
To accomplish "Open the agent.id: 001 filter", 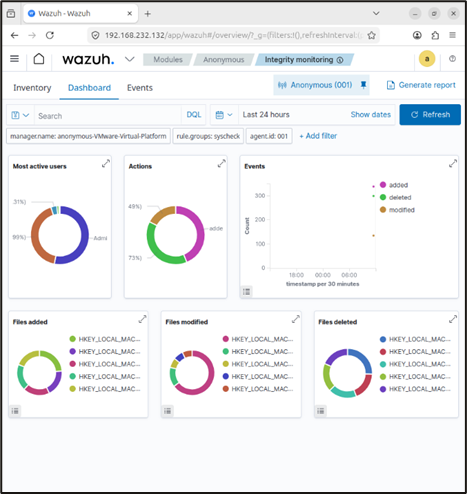I will pyautogui.click(x=269, y=136).
